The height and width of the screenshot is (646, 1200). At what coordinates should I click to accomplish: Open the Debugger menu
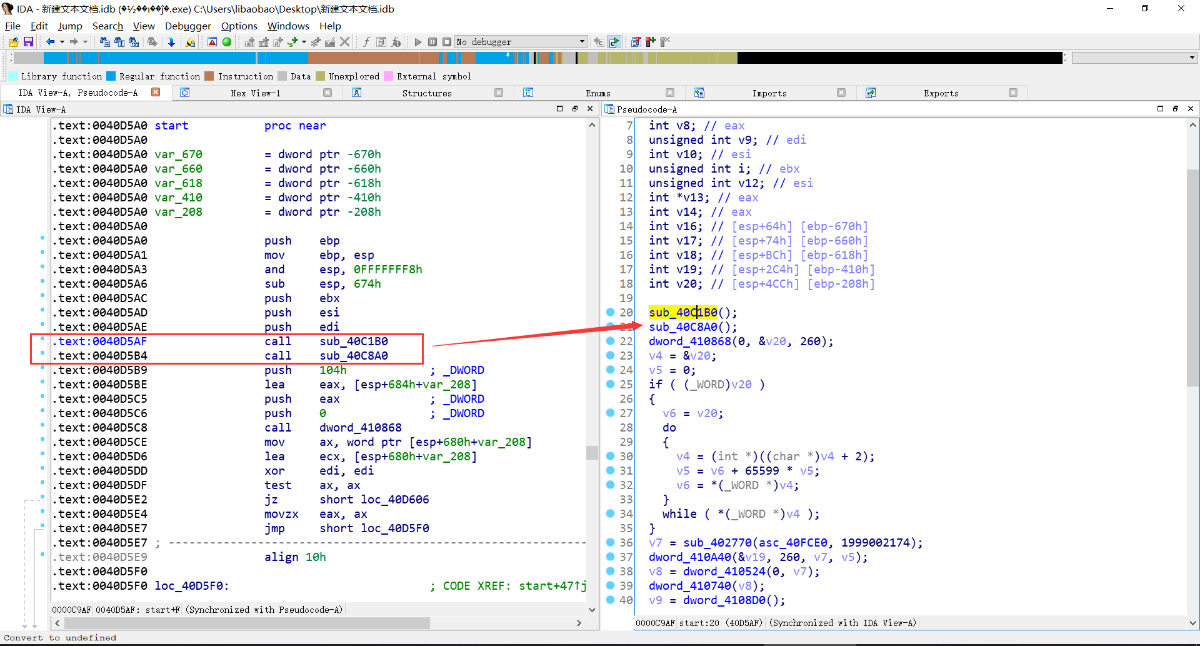pyautogui.click(x=188, y=26)
